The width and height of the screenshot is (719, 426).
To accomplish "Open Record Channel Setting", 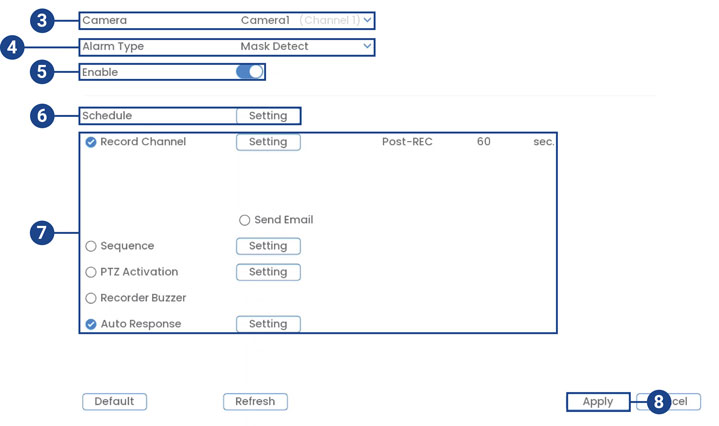I will [x=268, y=142].
